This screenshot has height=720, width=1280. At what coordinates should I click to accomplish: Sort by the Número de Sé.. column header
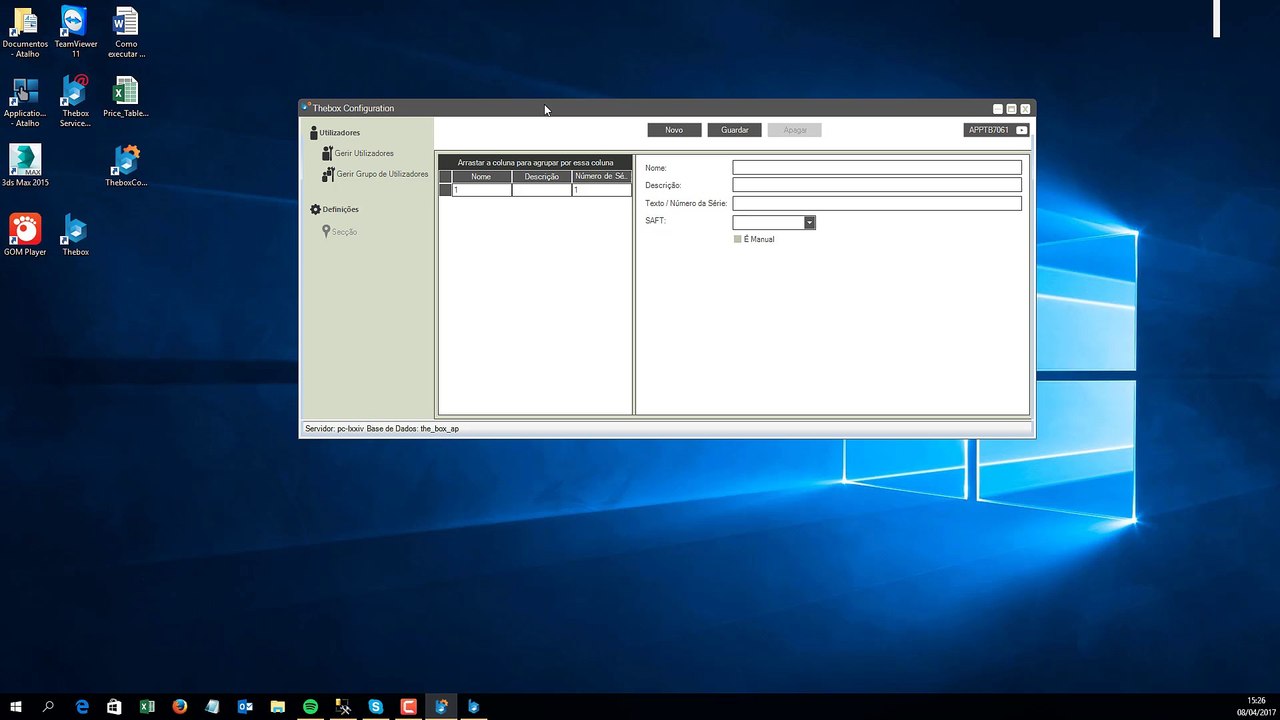(601, 176)
